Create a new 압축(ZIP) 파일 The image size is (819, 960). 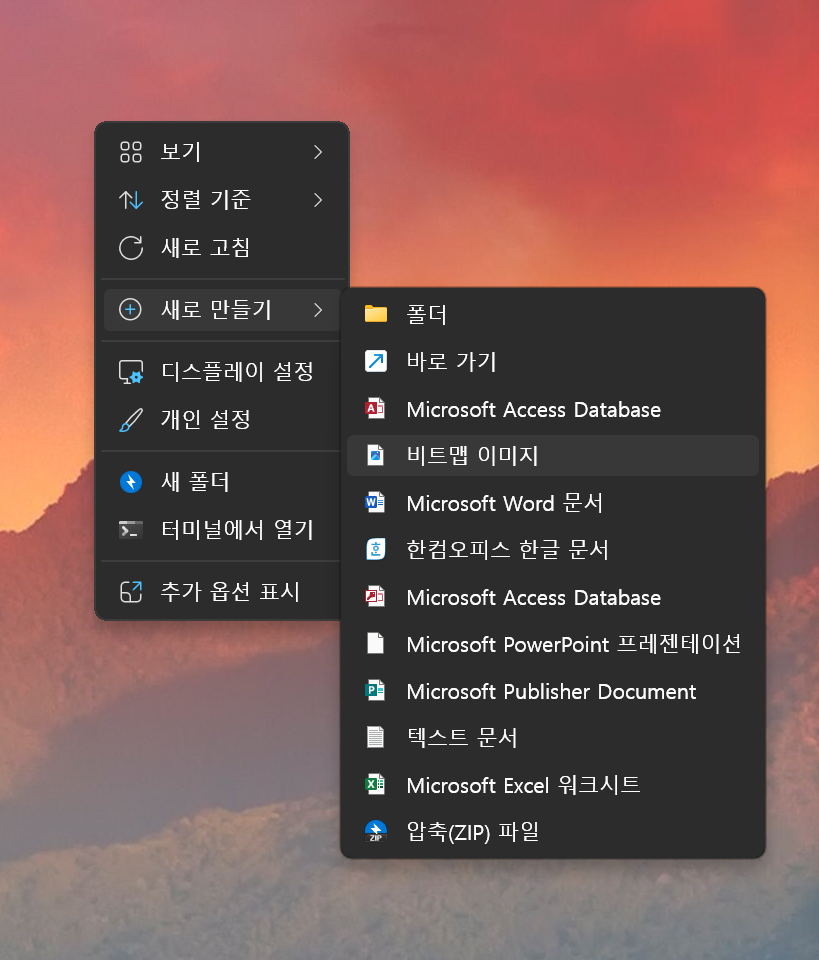pyautogui.click(x=553, y=831)
